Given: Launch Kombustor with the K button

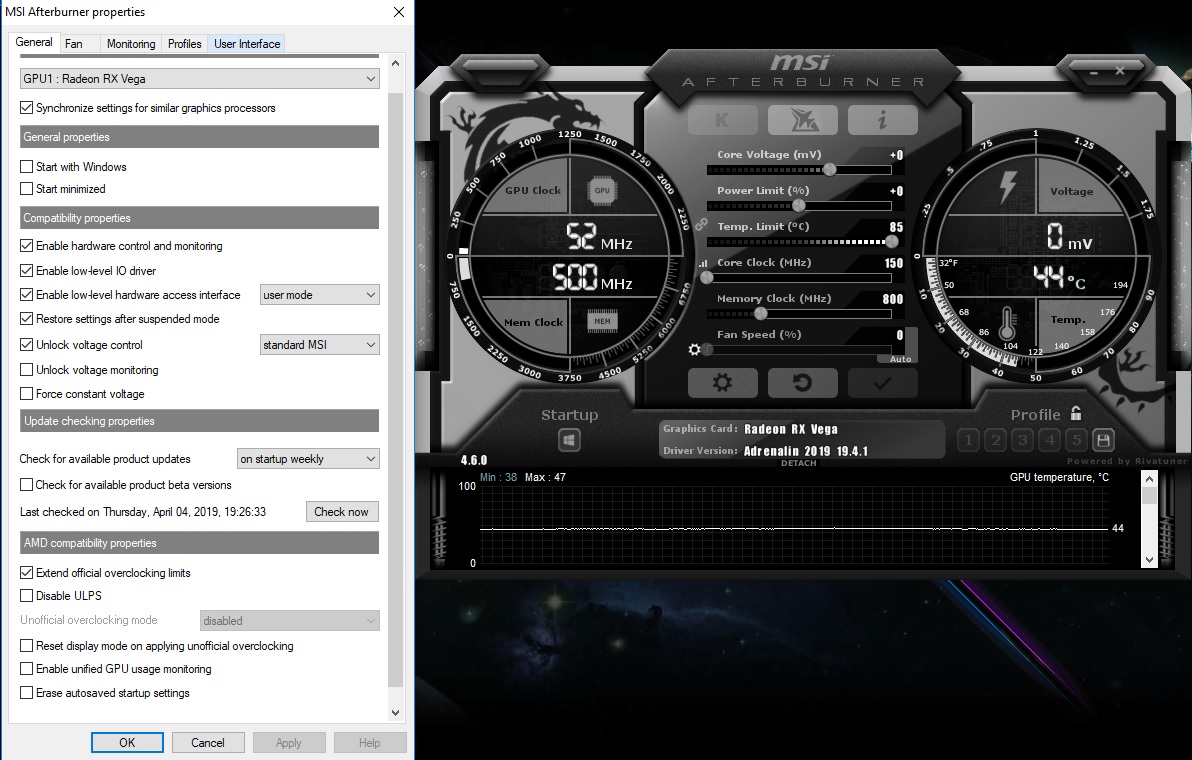Looking at the screenshot, I should (x=722, y=120).
